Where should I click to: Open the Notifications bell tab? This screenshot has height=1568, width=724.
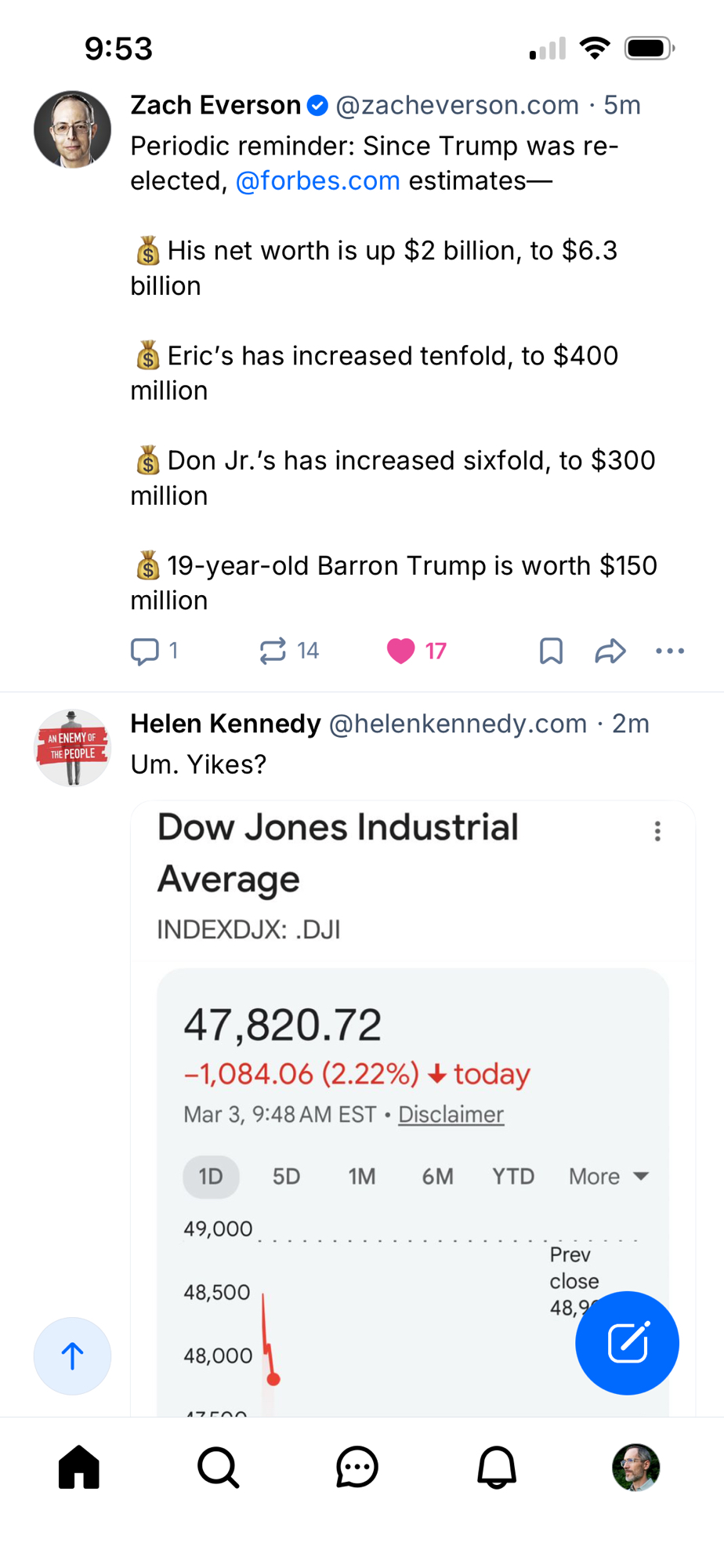[497, 1467]
